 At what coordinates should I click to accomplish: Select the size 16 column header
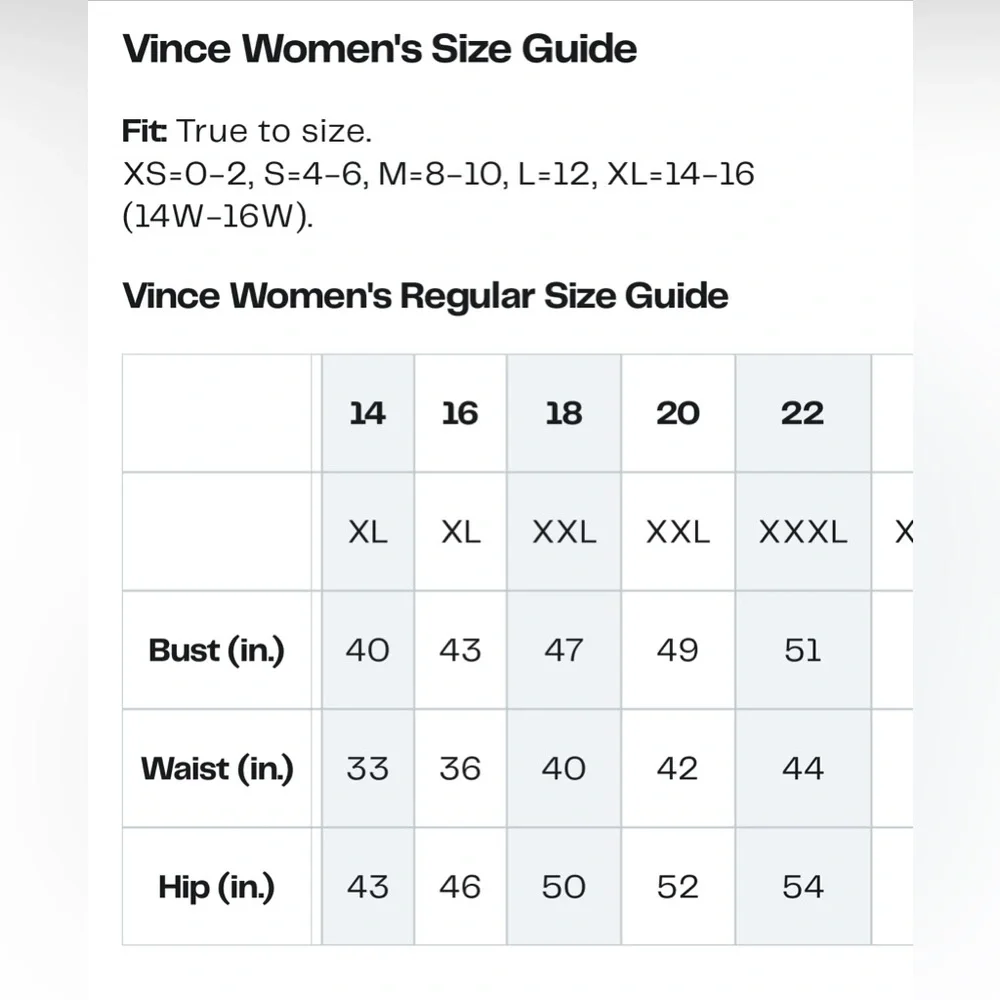pyautogui.click(x=460, y=413)
